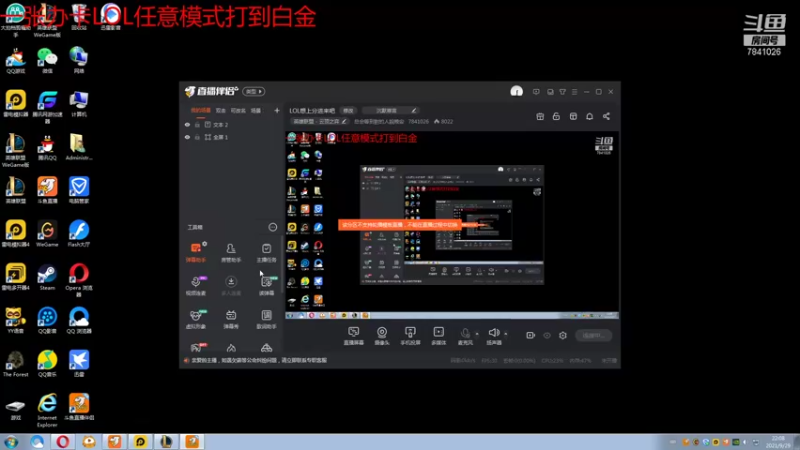
Task: Click the unlock padlock icon above preview
Action: click(x=556, y=116)
